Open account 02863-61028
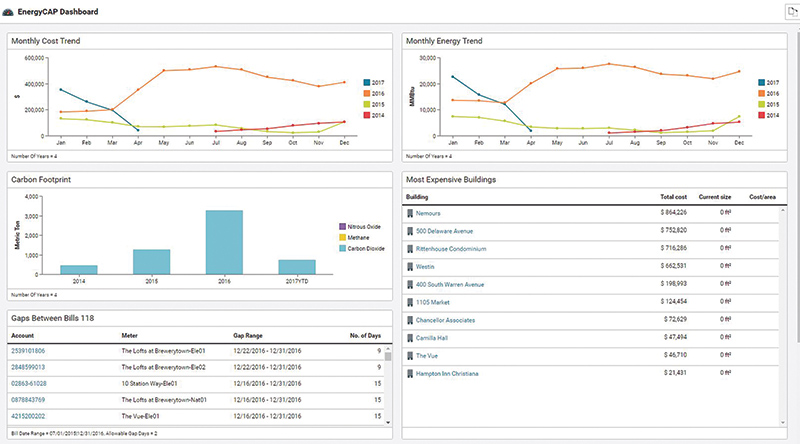This screenshot has height=444, width=800. [29, 384]
